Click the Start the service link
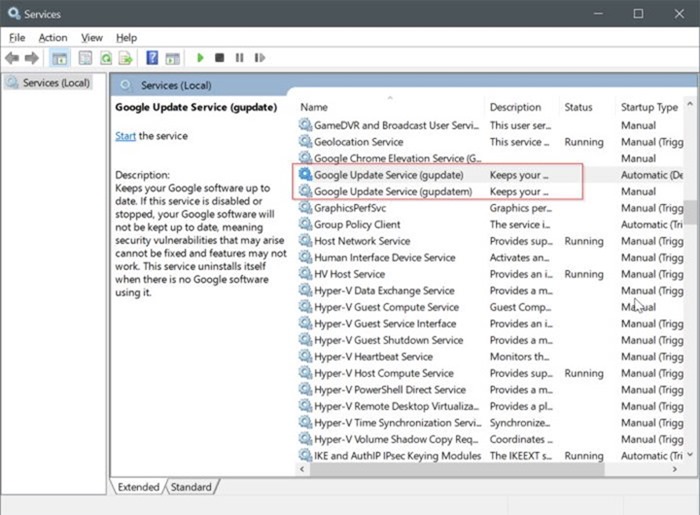This screenshot has width=700, height=515. click(x=125, y=136)
